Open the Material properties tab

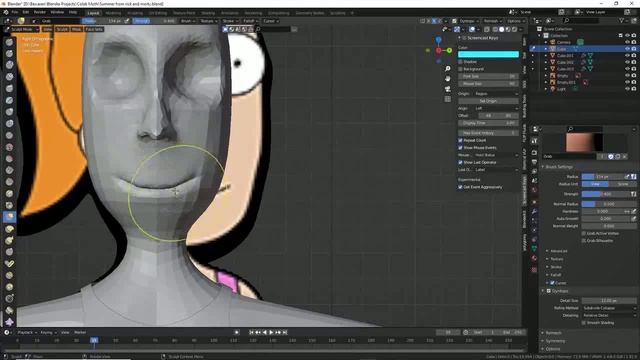(534, 258)
